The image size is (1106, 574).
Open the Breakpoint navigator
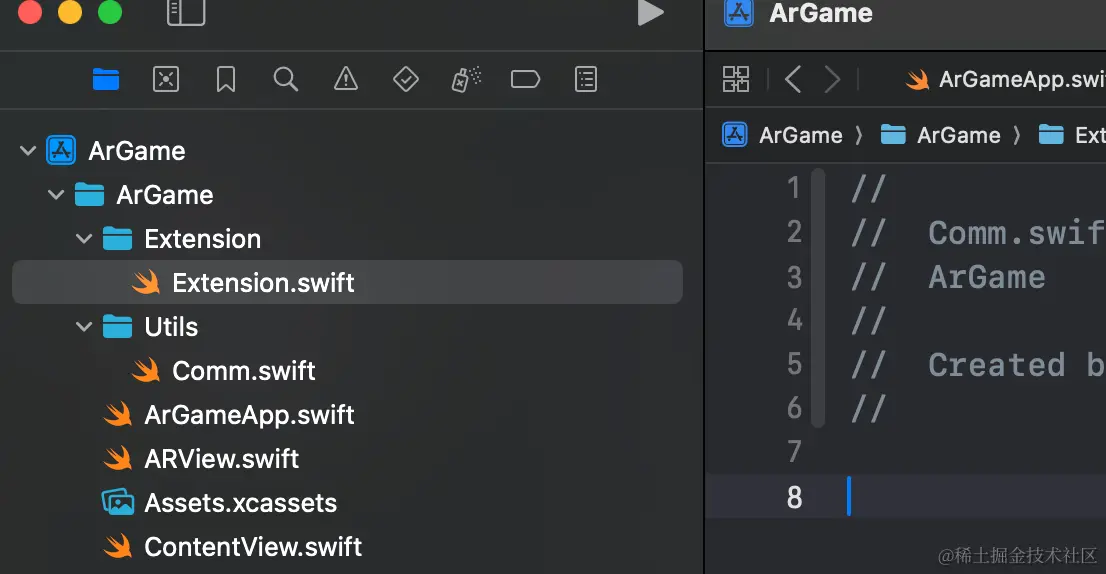[525, 79]
